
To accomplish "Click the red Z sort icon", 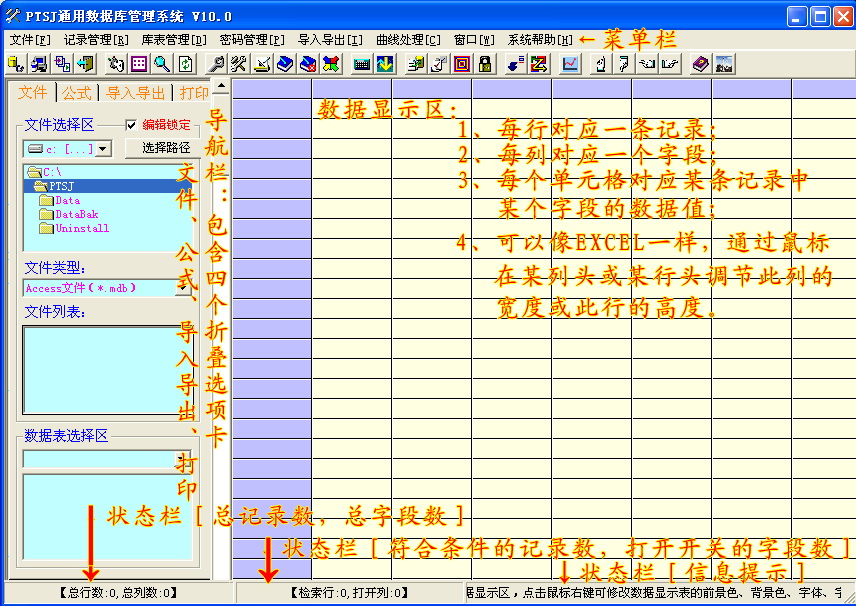I will pyautogui.click(x=541, y=65).
